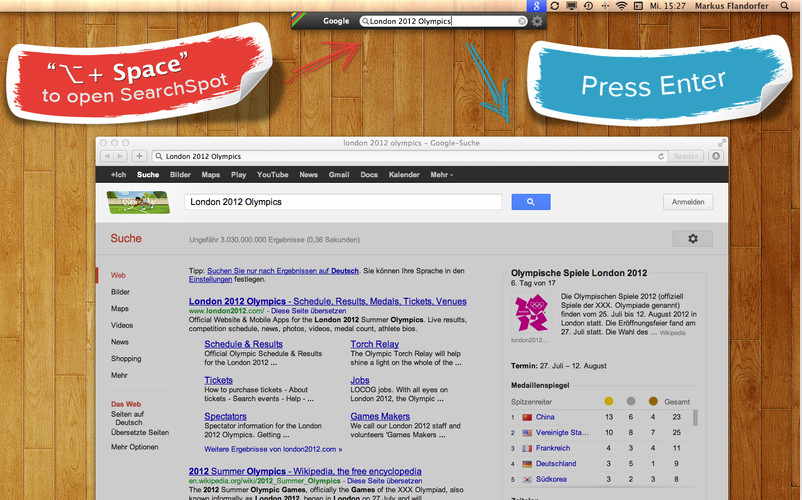Open Google search settings gear button
Image resolution: width=802 pixels, height=500 pixels.
693,239
